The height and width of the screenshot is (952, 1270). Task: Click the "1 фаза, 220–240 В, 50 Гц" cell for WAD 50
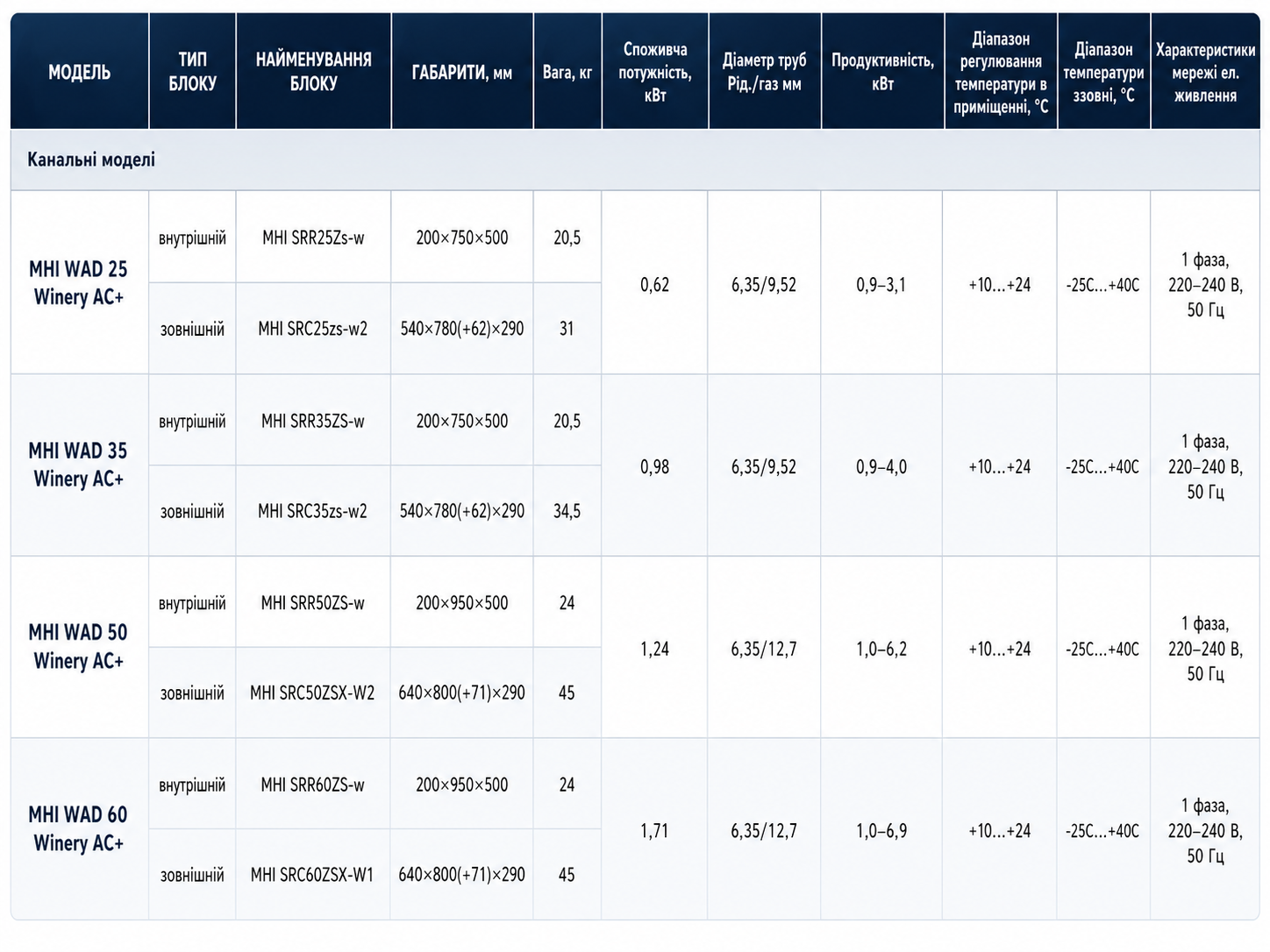tap(1205, 649)
